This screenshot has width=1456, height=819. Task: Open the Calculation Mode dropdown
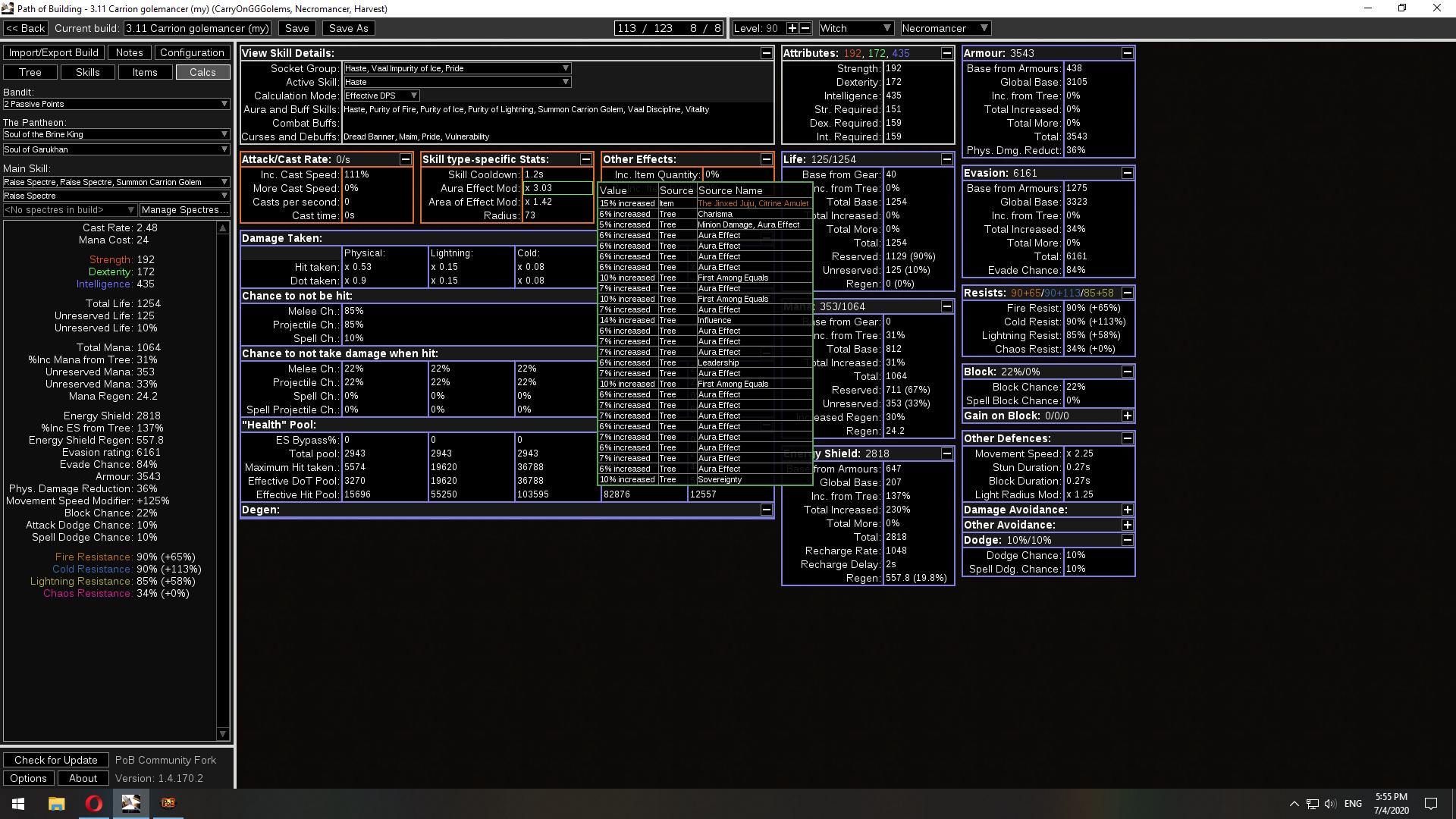[x=381, y=96]
